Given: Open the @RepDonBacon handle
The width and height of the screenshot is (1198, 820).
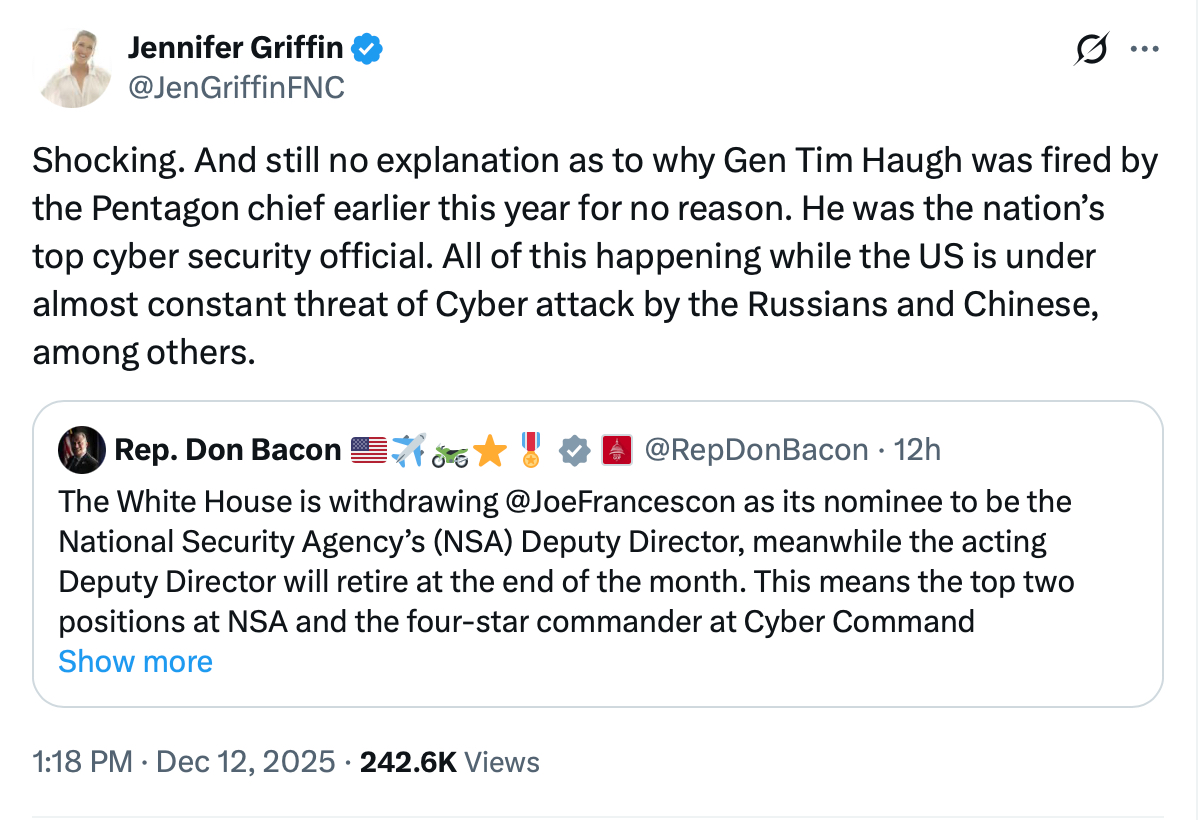Looking at the screenshot, I should pyautogui.click(x=756, y=450).
